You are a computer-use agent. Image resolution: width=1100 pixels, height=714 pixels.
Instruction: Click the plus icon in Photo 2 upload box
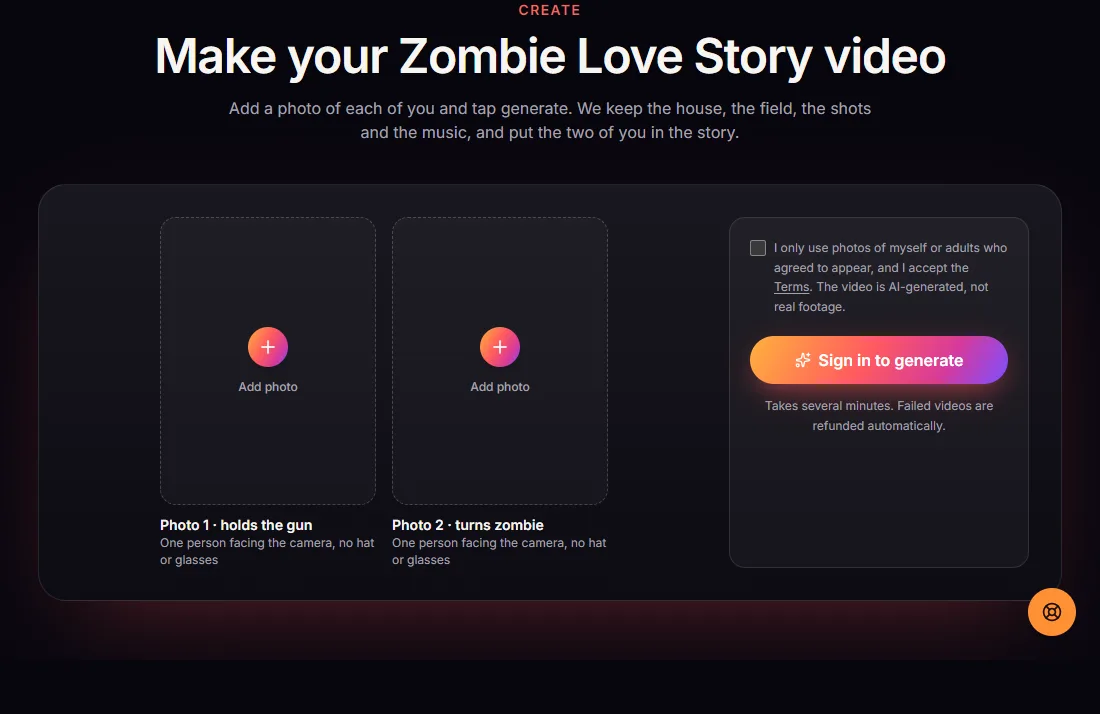[x=499, y=346]
